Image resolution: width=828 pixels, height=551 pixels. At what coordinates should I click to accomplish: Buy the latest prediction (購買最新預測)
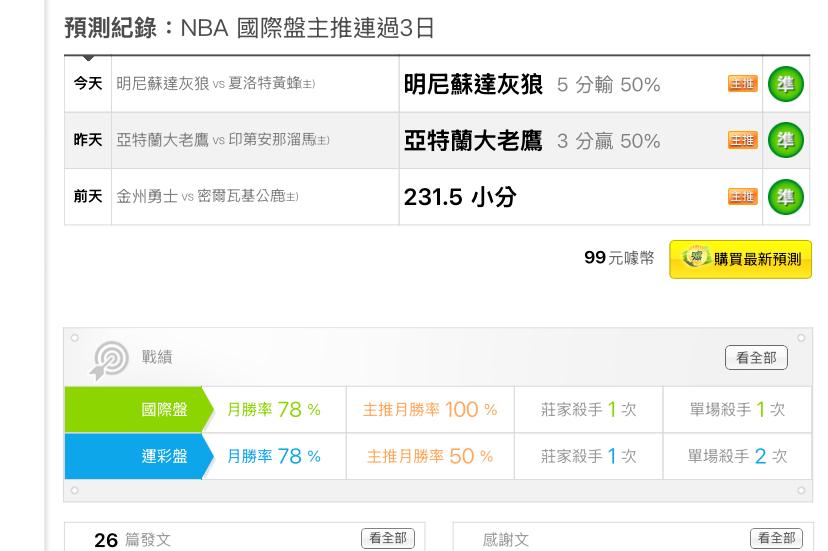[740, 259]
